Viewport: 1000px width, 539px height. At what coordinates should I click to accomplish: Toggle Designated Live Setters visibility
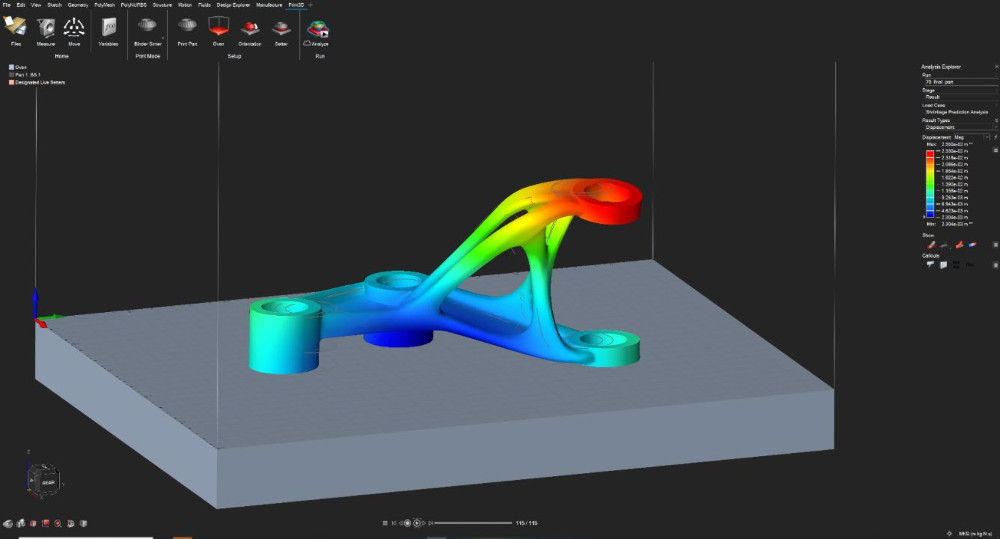11,82
